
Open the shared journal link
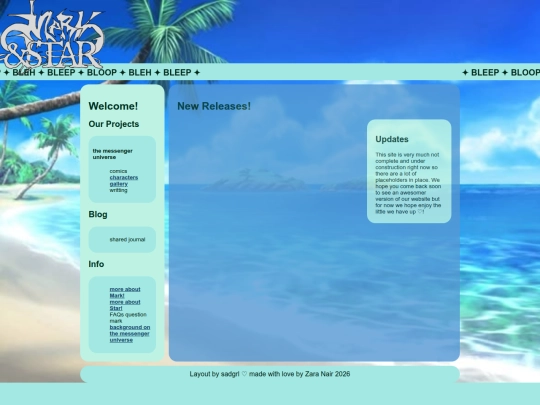click(127, 240)
